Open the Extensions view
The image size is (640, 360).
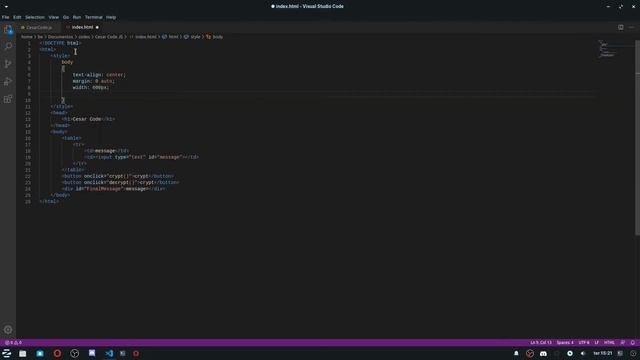coord(8,99)
